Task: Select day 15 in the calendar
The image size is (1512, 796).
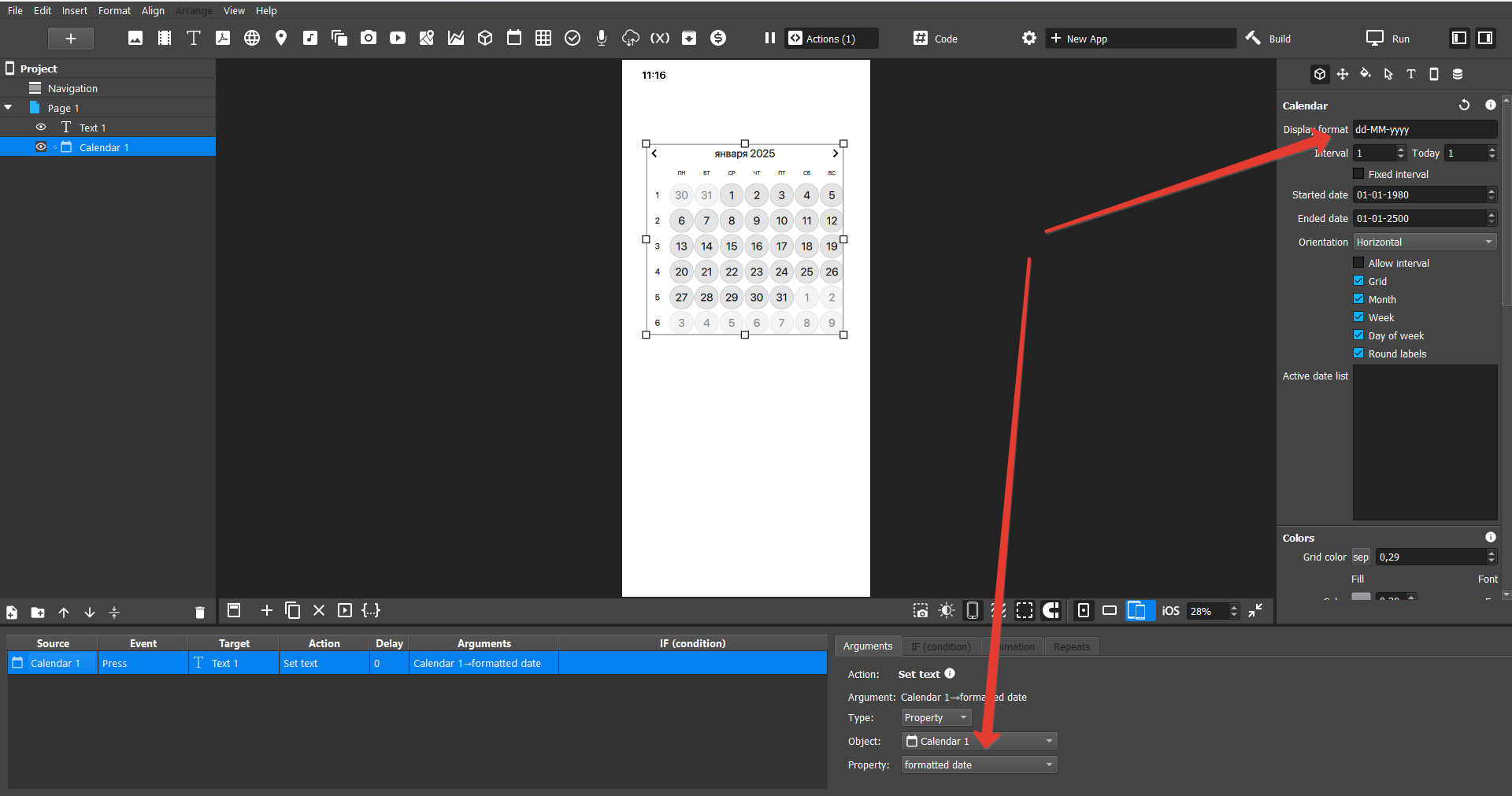Action: coord(732,246)
